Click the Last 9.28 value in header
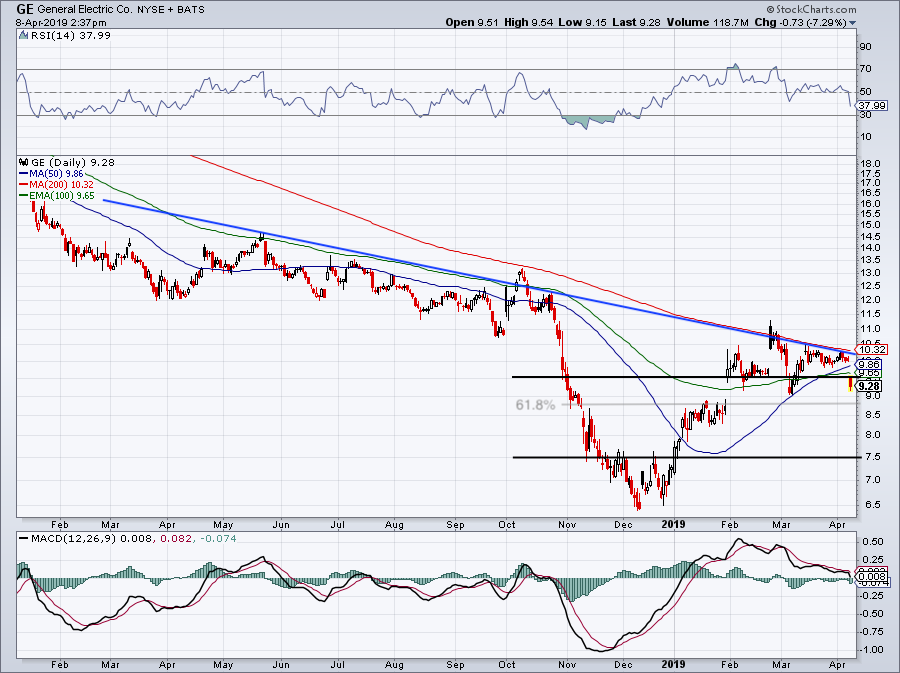 click(637, 22)
